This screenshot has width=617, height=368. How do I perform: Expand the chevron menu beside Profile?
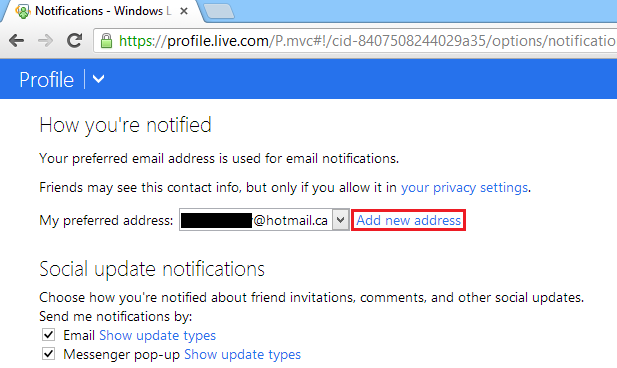(98, 79)
